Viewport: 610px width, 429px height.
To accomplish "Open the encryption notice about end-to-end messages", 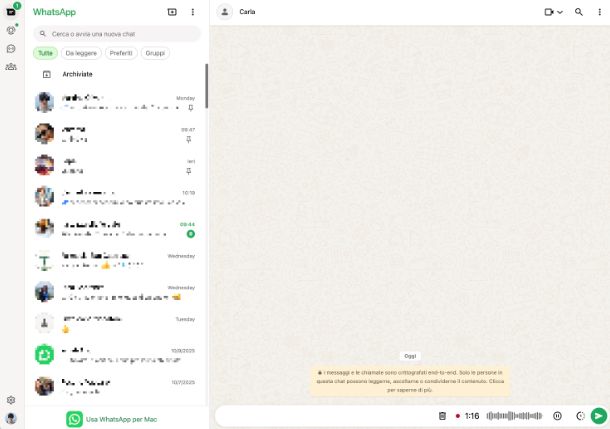I will point(410,381).
